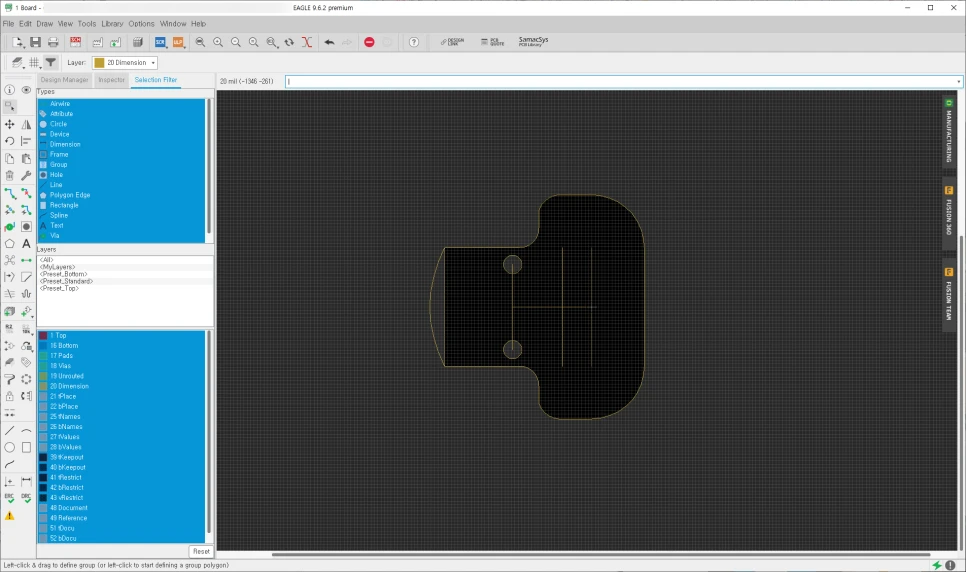This screenshot has height=572, width=966.
Task: Open the Library menu
Action: [112, 23]
